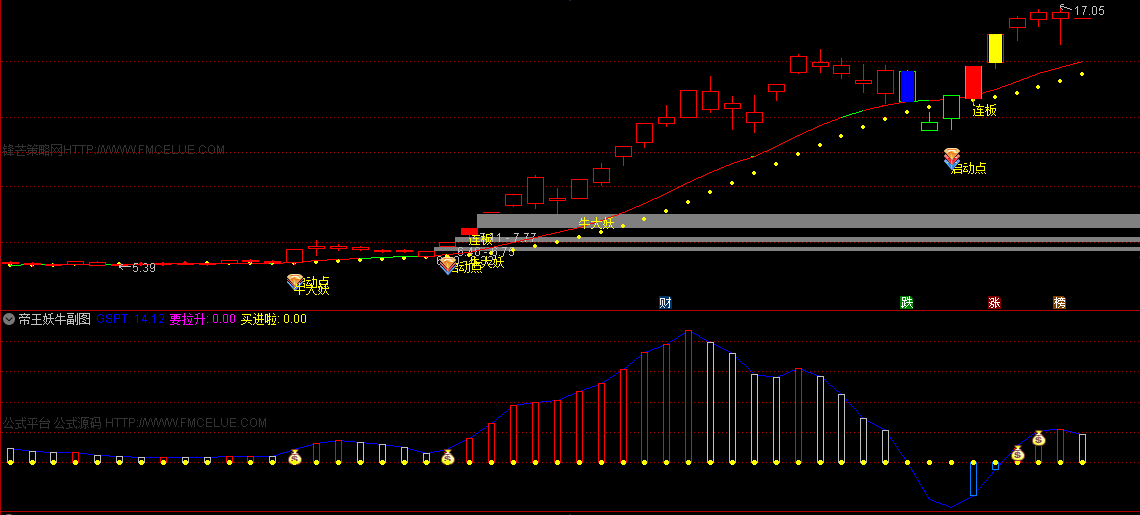Click the 启动点 label beside stacked diamond
Image resolution: width=1140 pixels, height=515 pixels.
click(969, 168)
